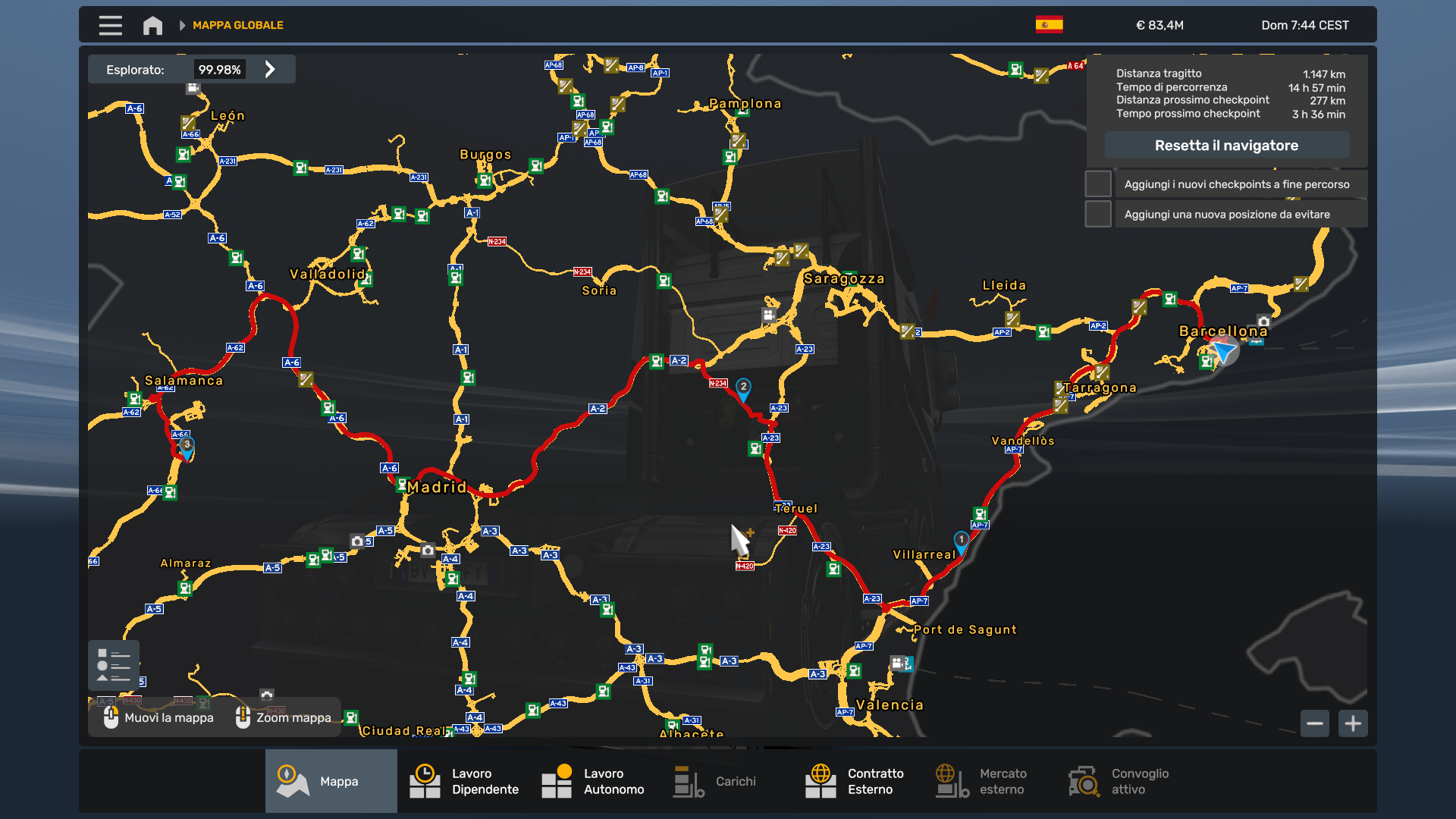Click the Almaraz city label
The width and height of the screenshot is (1456, 819).
click(186, 563)
